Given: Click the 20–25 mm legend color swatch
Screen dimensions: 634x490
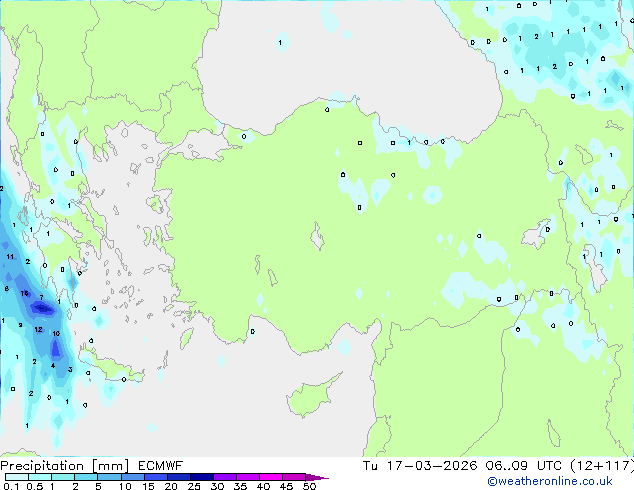Looking at the screenshot, I should point(179,477).
